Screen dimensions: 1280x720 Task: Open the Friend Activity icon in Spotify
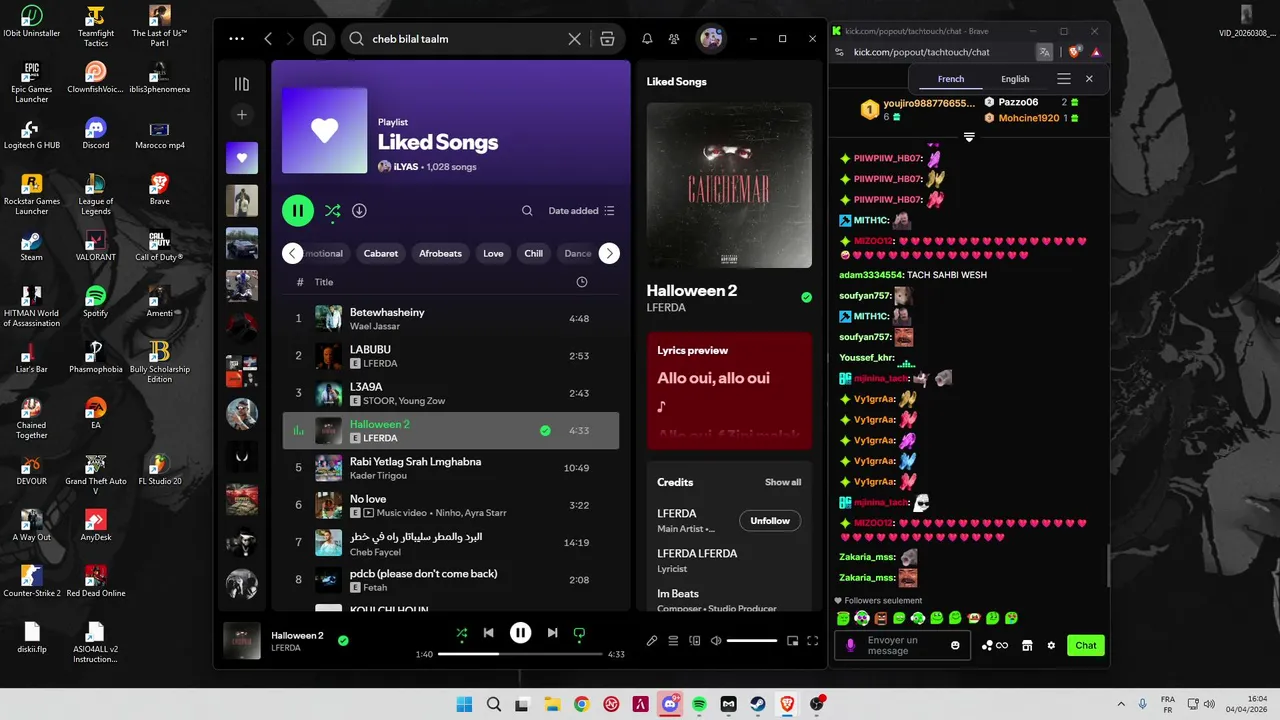674,39
